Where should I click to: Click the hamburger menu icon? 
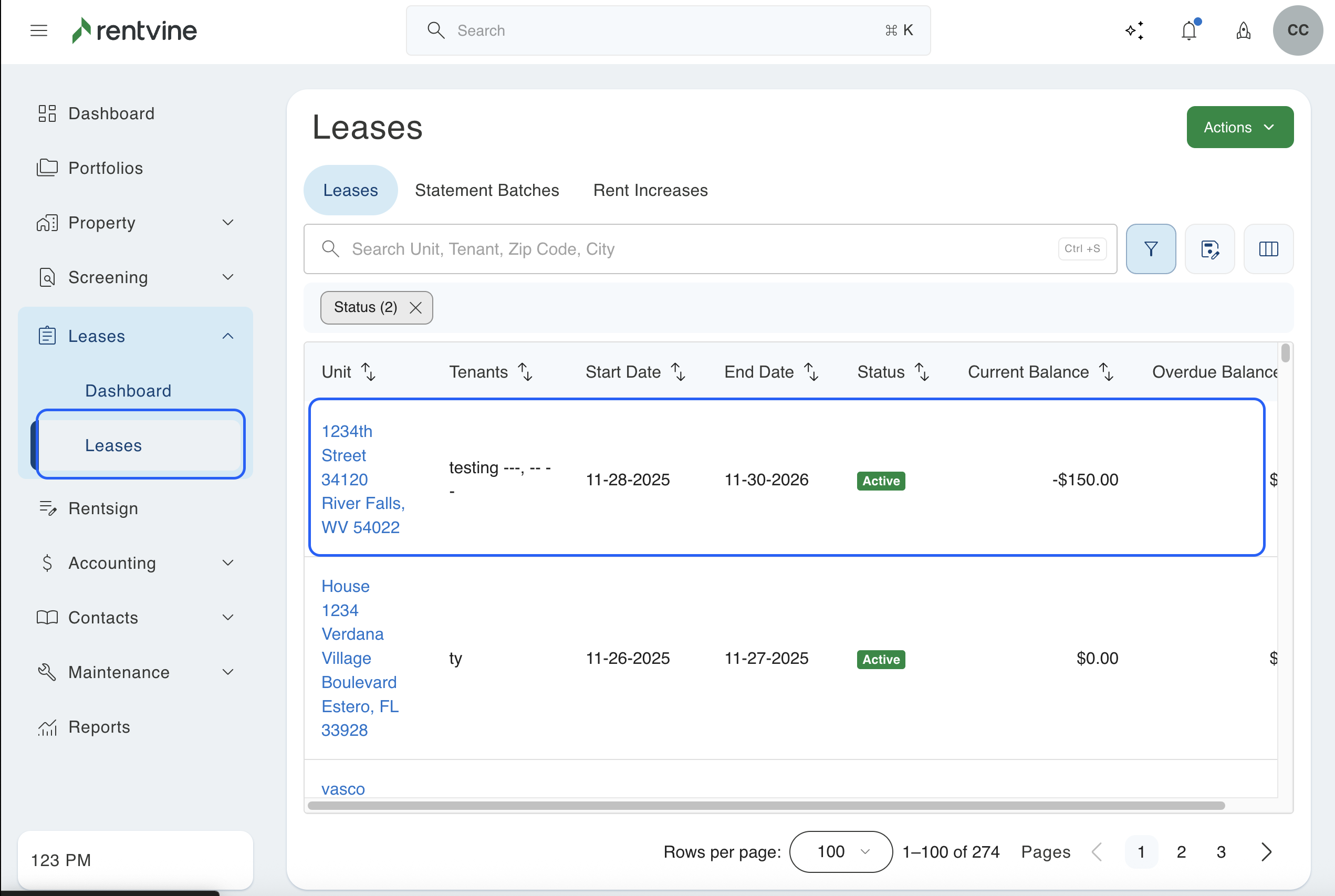pos(38,30)
